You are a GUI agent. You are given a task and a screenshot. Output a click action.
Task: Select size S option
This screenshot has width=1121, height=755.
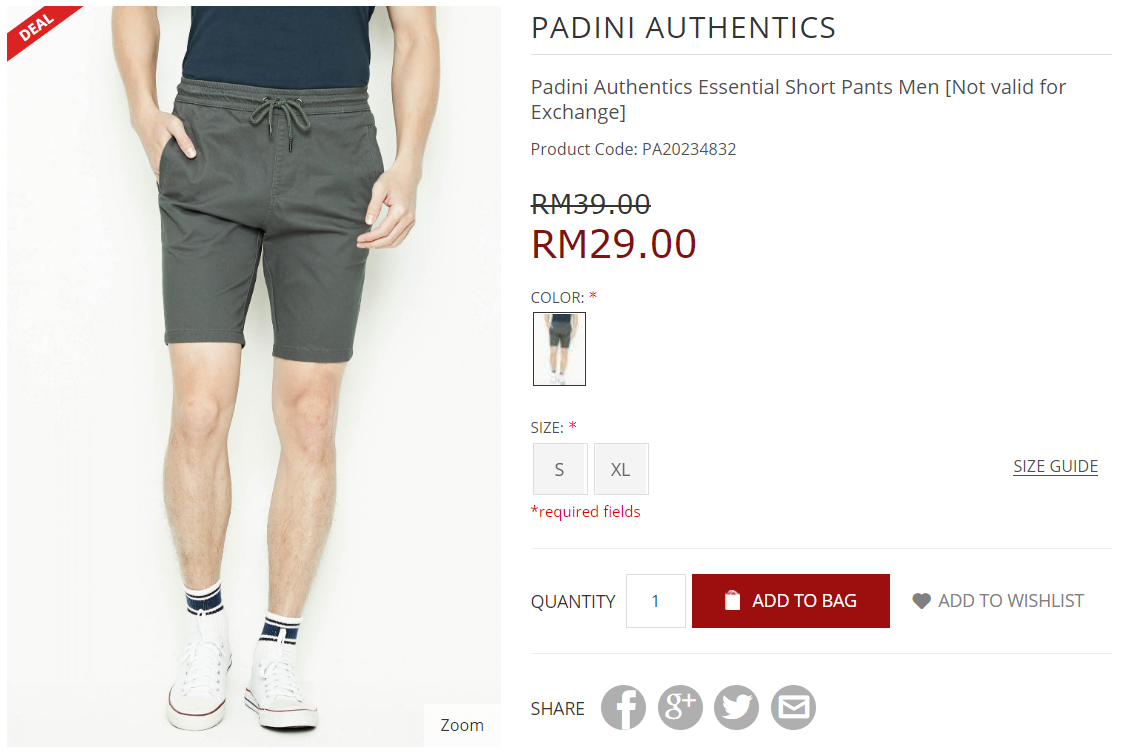pyautogui.click(x=560, y=469)
